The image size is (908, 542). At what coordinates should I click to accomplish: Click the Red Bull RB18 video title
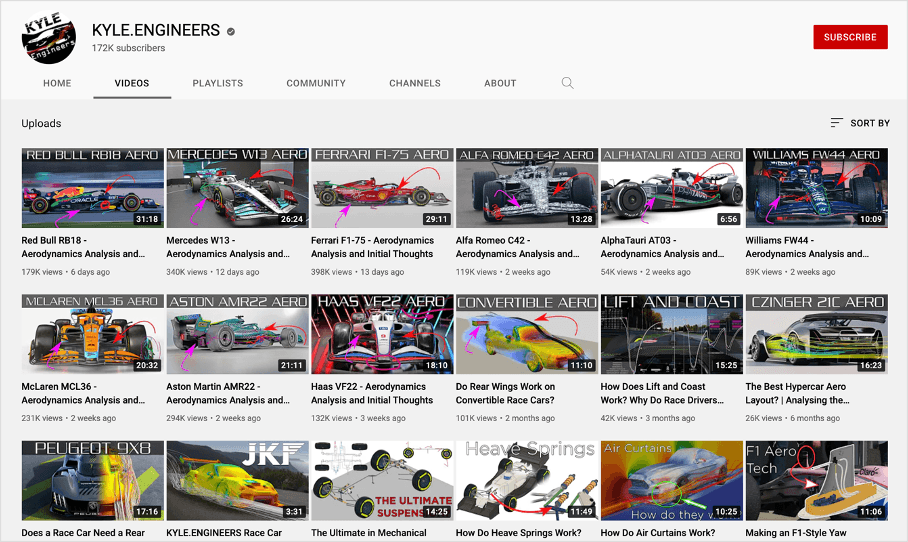83,247
